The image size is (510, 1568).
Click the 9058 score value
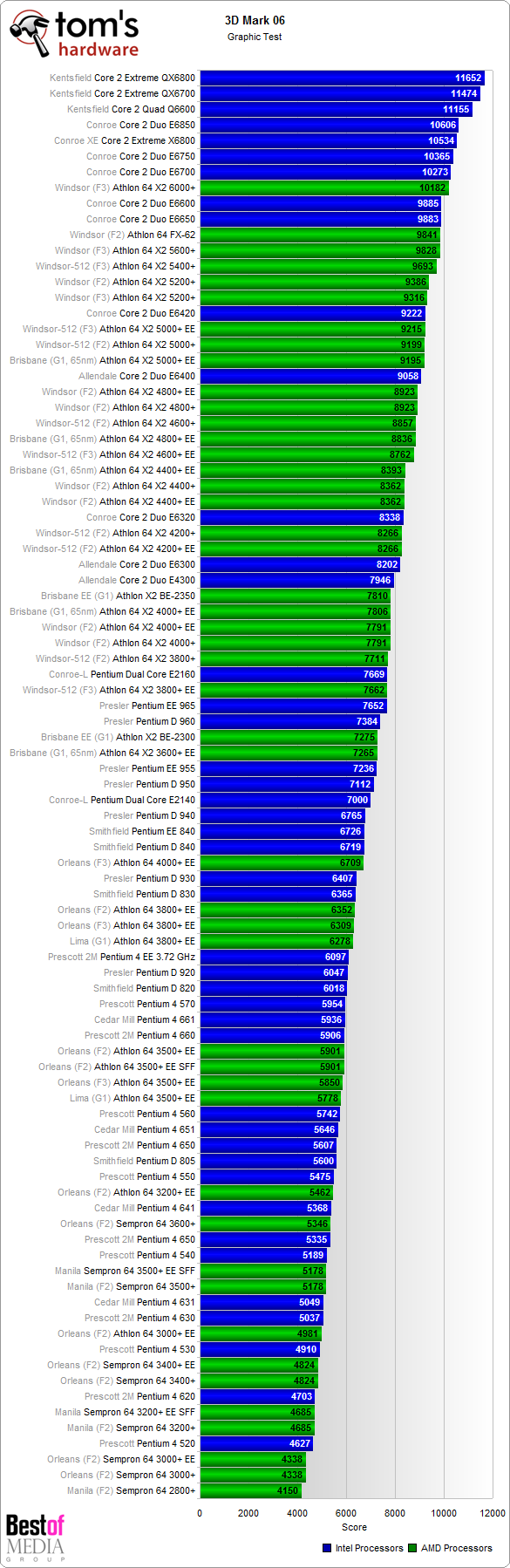[408, 376]
